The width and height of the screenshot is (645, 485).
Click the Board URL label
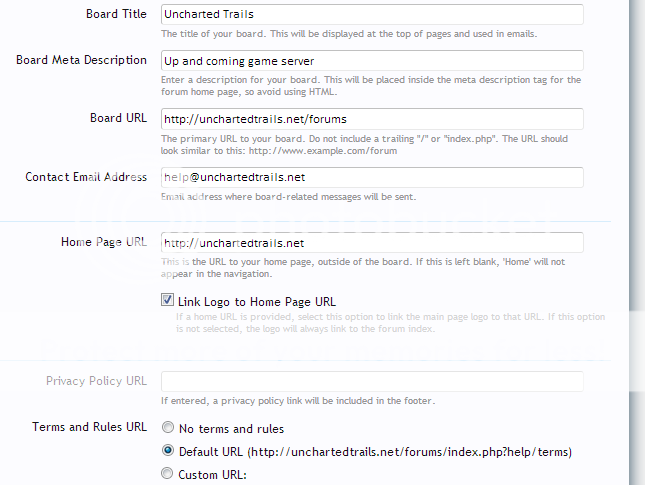pyautogui.click(x=118, y=118)
